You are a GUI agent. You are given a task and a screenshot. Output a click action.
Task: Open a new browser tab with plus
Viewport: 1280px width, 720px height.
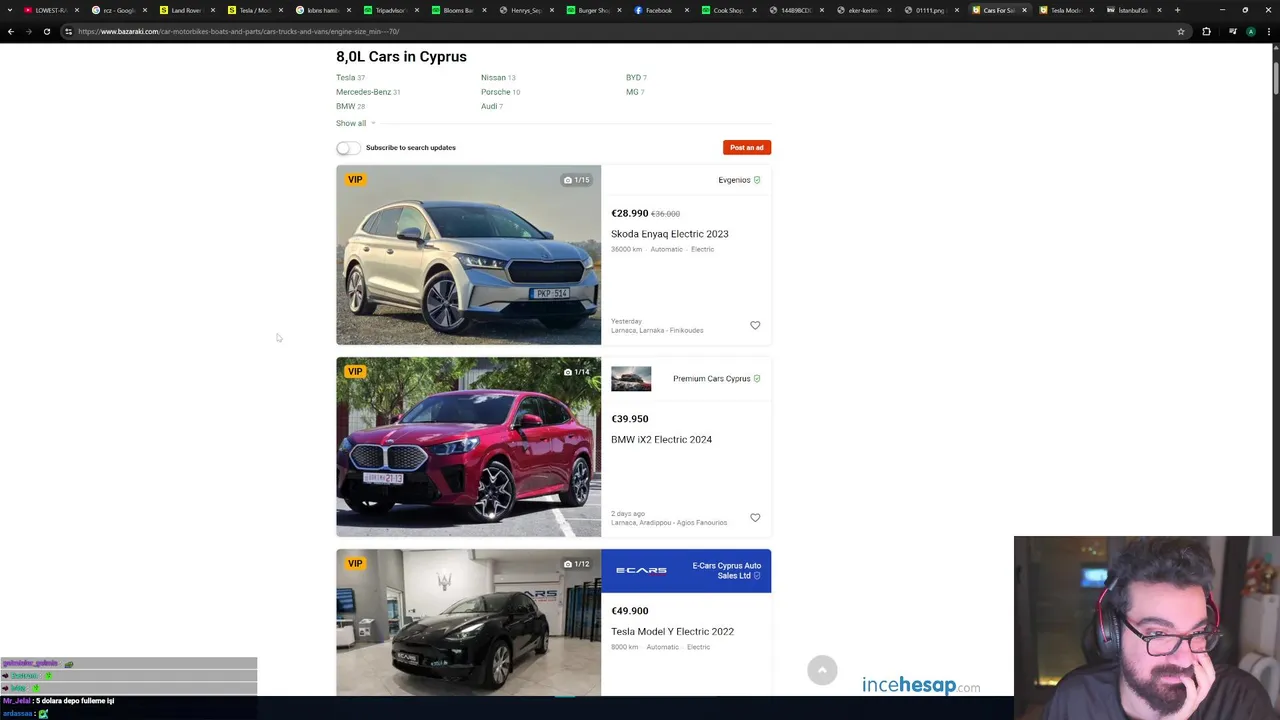1177,10
